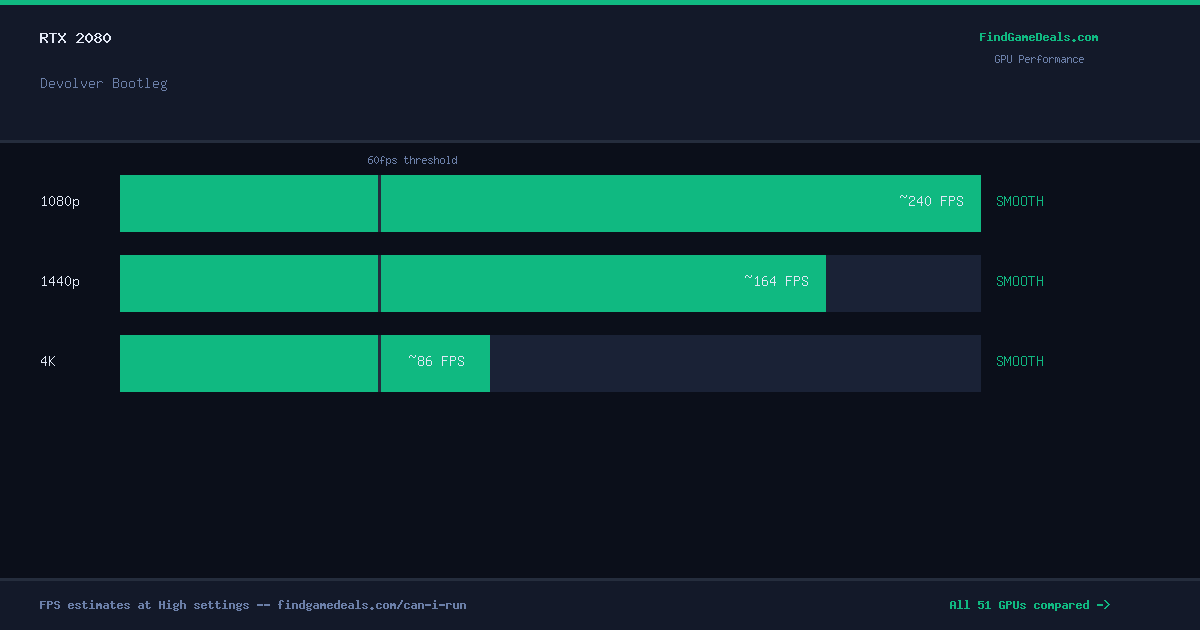Select the RTX 2080 title text

[x=75, y=38]
